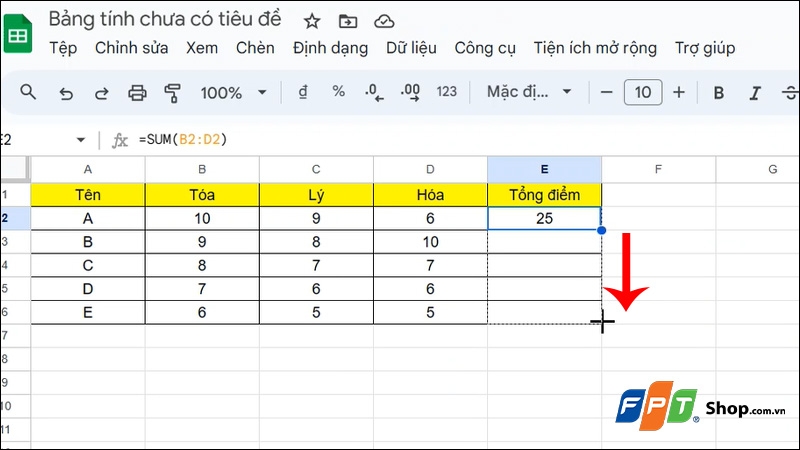
Task: Select cell A6 containing E
Action: 88,312
